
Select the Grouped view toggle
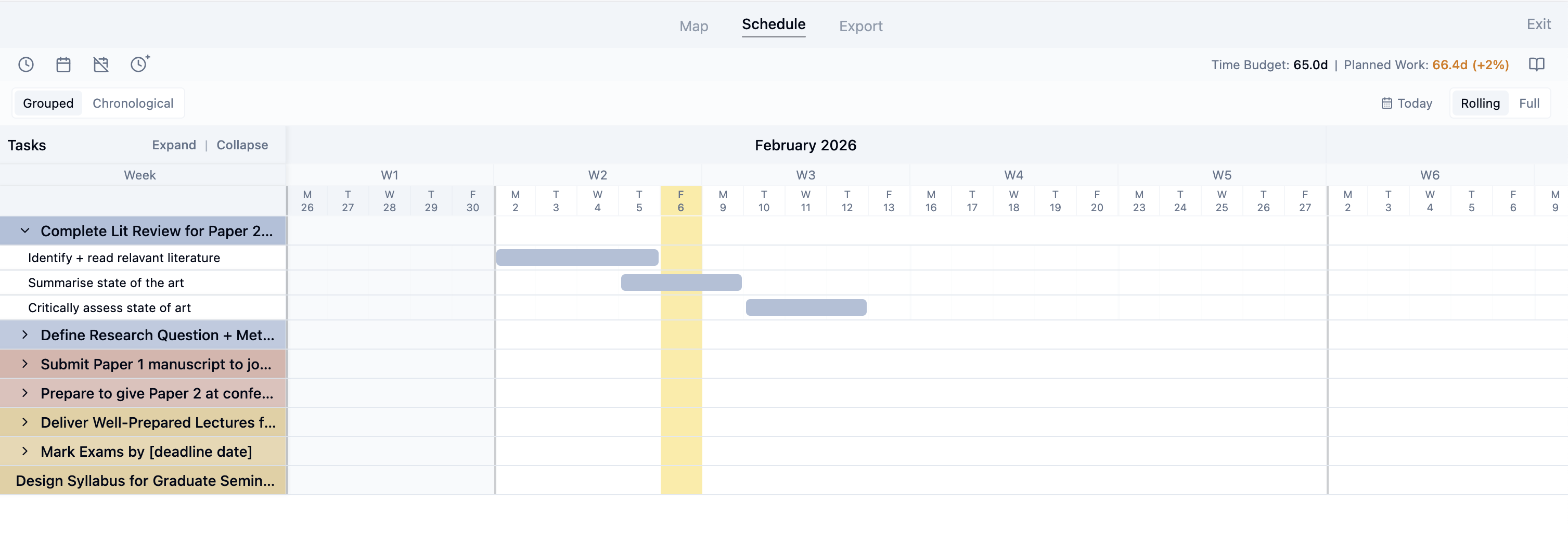point(48,104)
